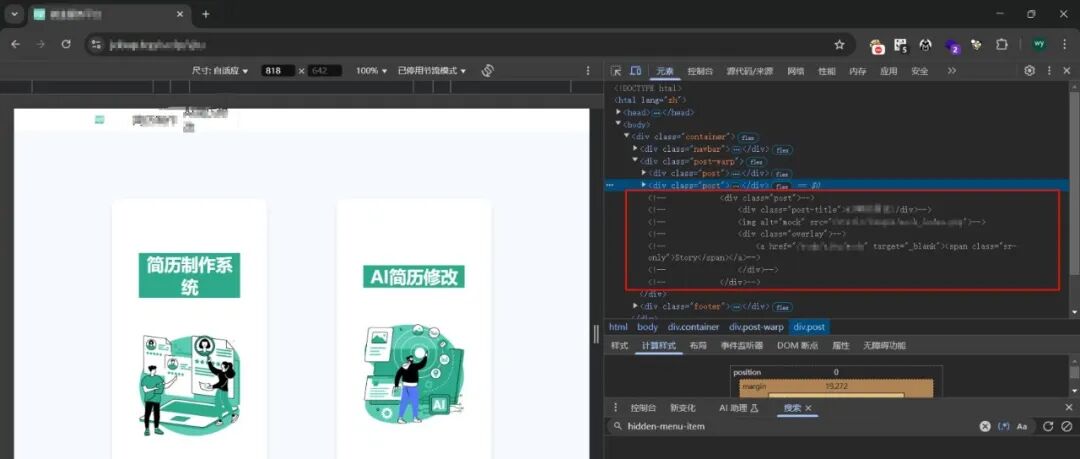Open the green profile avatar

(x=1039, y=44)
